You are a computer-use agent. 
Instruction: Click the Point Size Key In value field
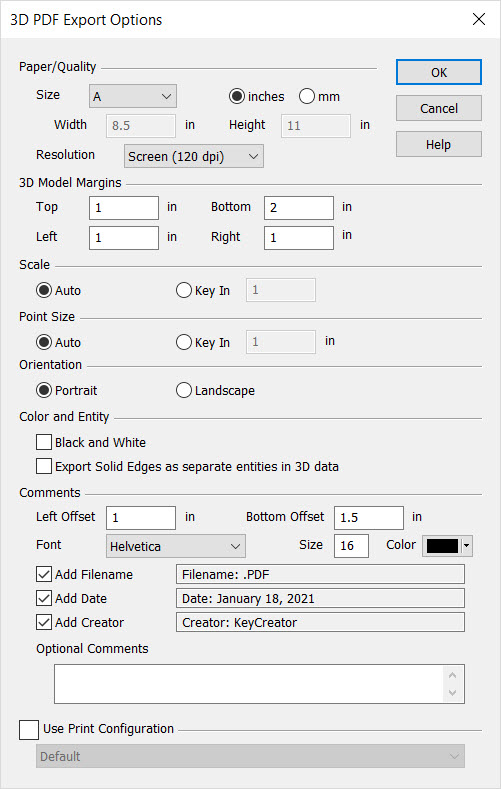pyautogui.click(x=281, y=342)
